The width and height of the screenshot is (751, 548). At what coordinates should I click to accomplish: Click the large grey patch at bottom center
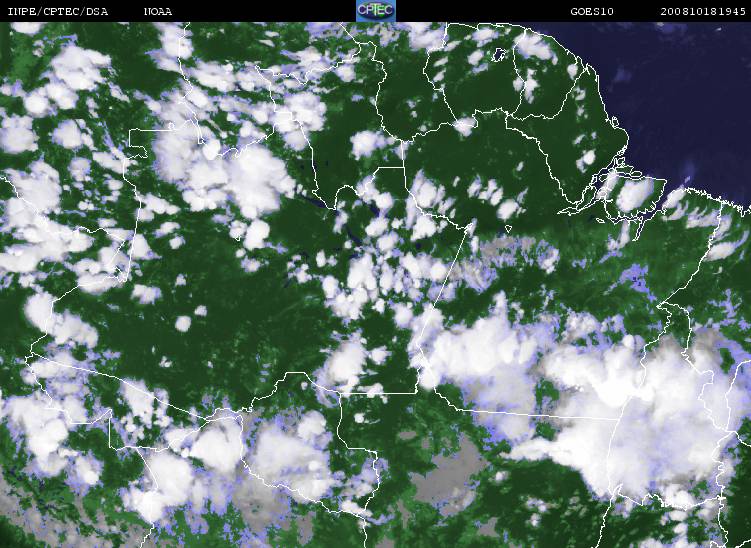[x=448, y=472]
